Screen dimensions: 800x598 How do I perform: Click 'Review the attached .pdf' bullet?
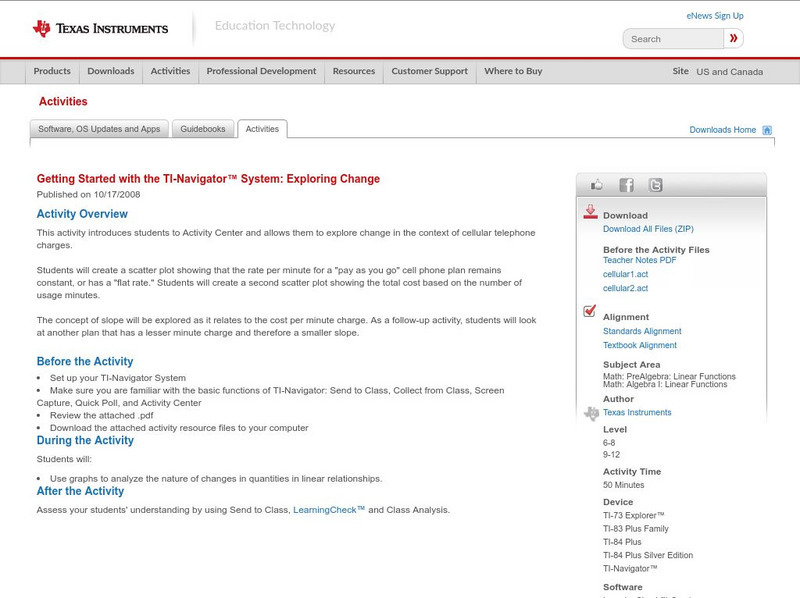pyautogui.click(x=102, y=415)
